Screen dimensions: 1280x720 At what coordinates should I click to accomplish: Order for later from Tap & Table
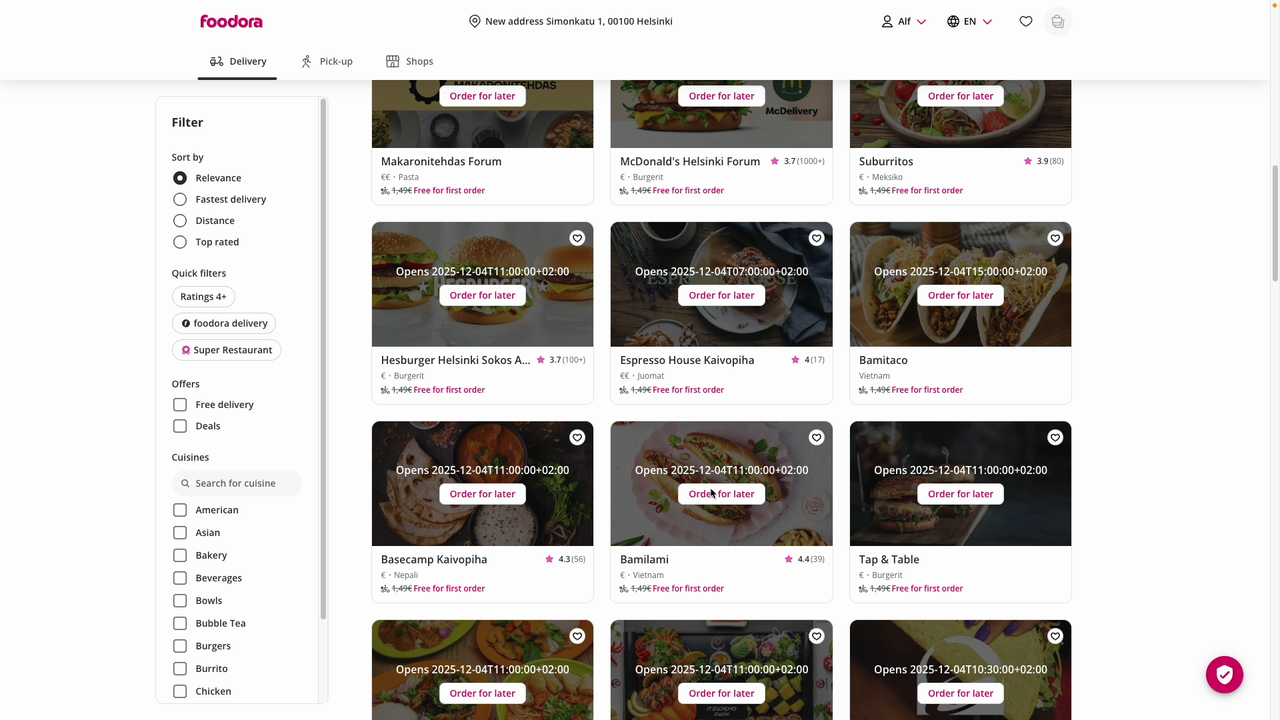pos(960,494)
